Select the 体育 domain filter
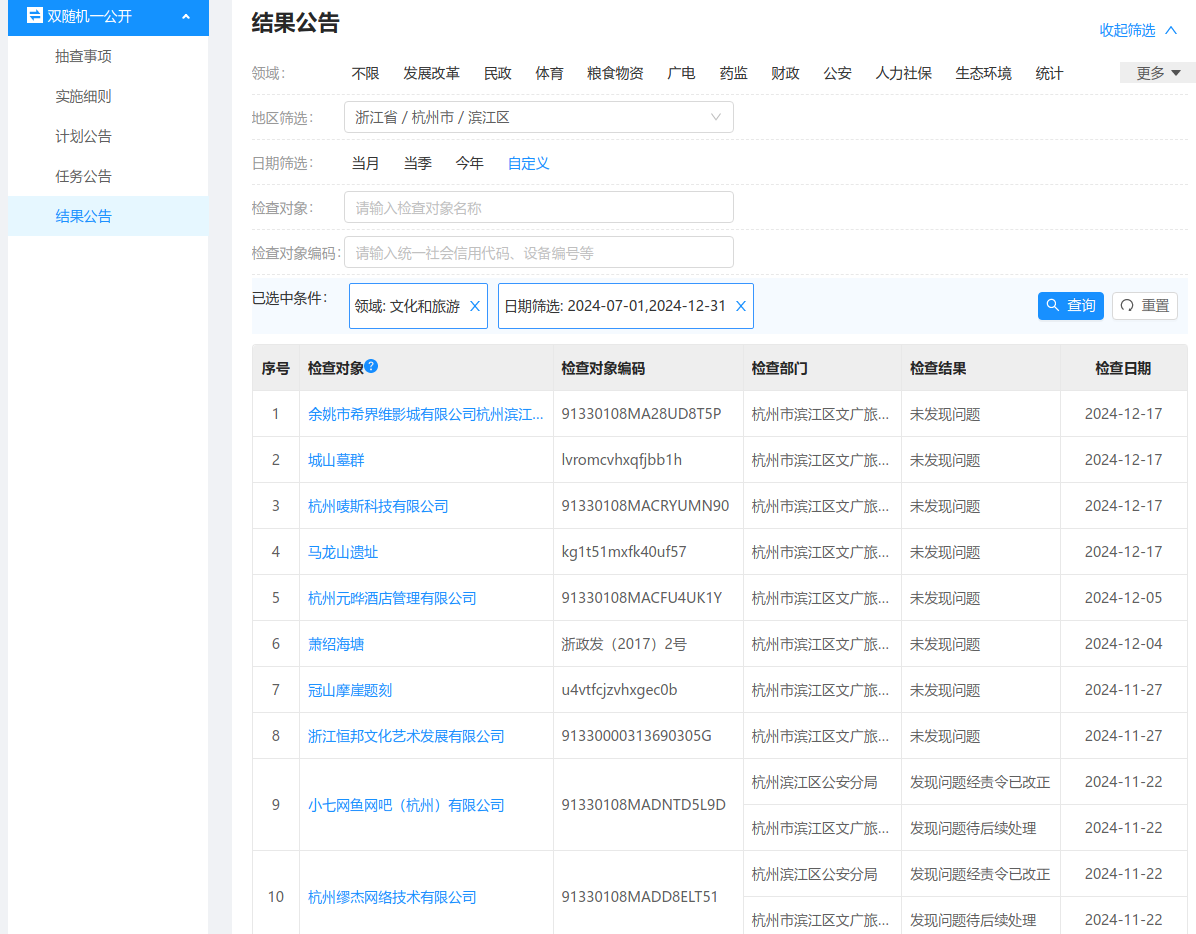This screenshot has height=934, width=1196. (549, 72)
